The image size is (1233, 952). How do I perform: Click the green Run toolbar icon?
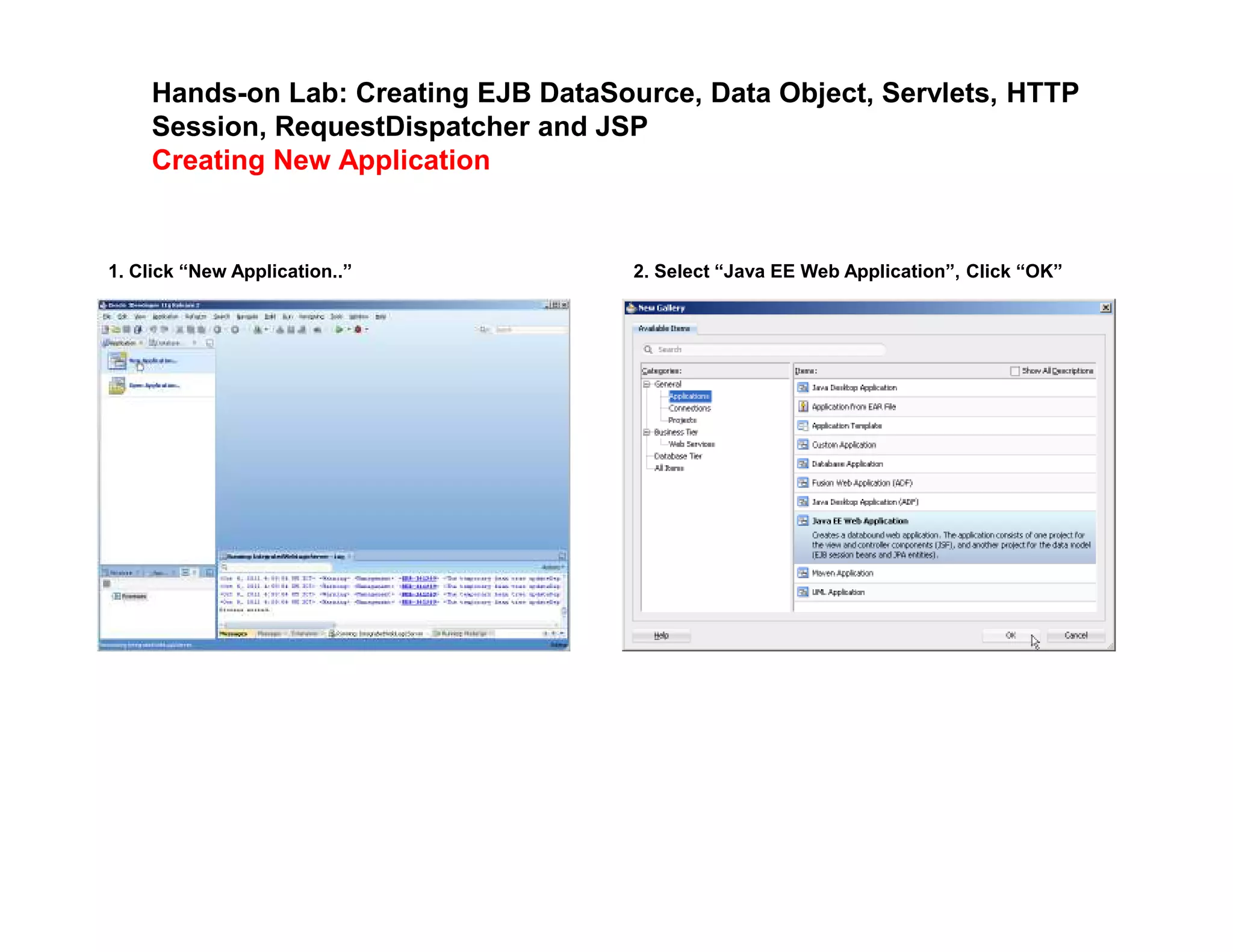339,329
